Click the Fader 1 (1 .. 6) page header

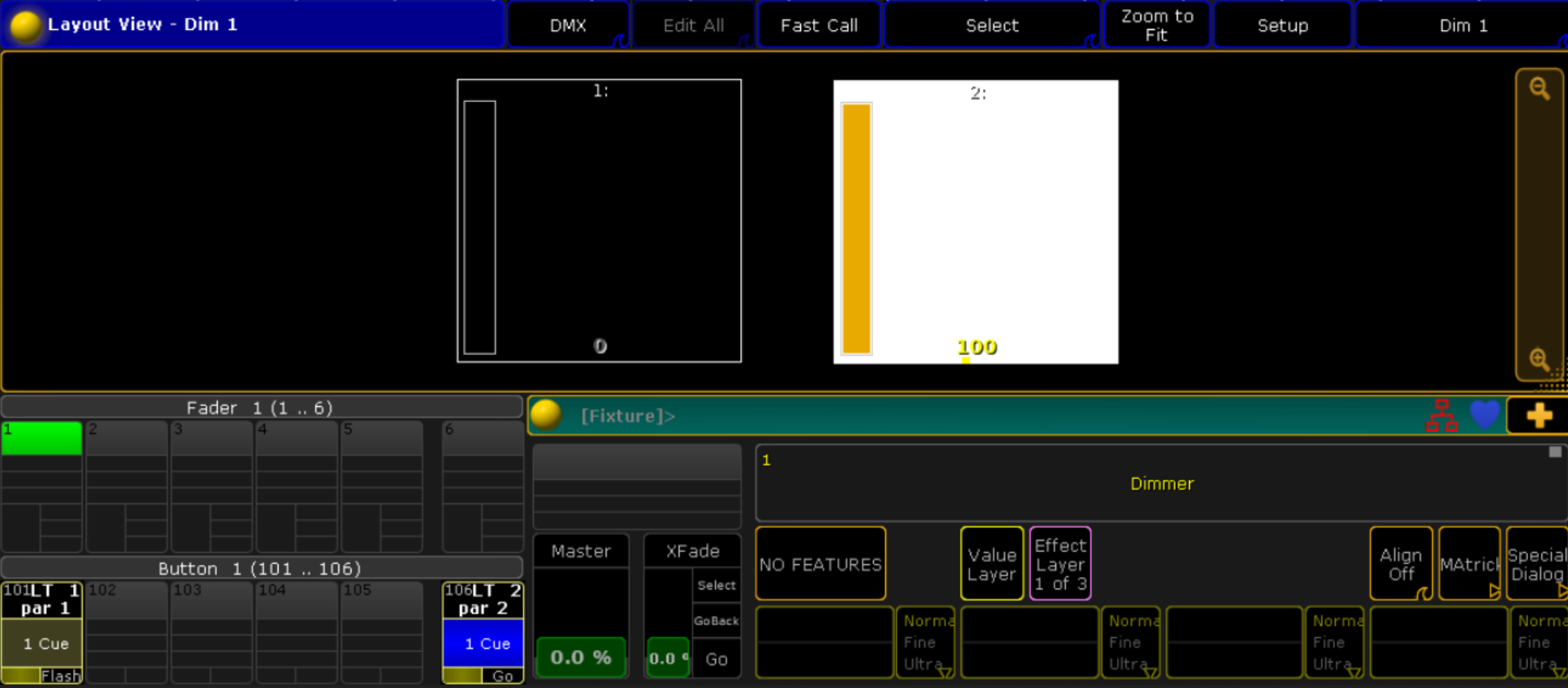(x=261, y=407)
